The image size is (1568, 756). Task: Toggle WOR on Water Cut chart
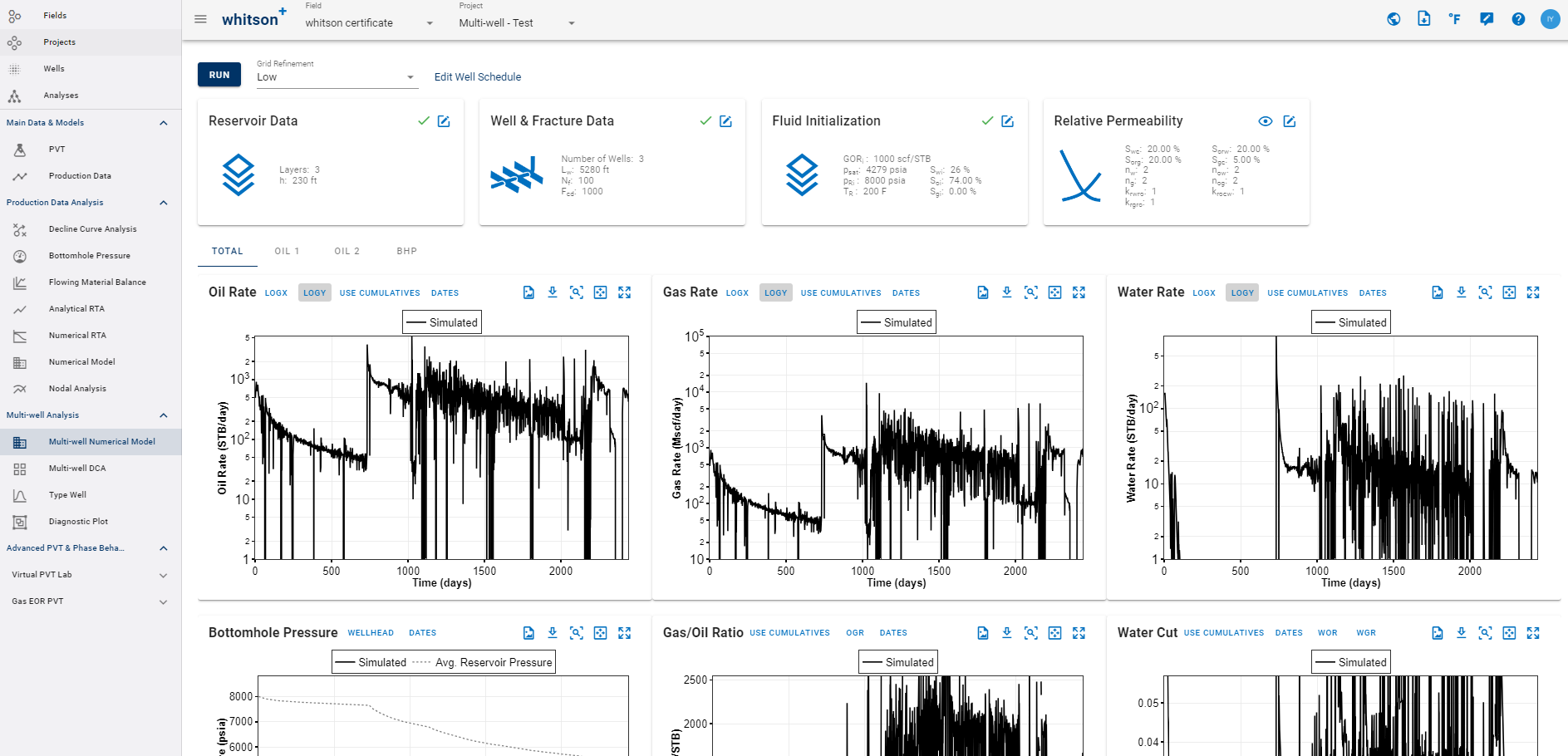click(1327, 633)
